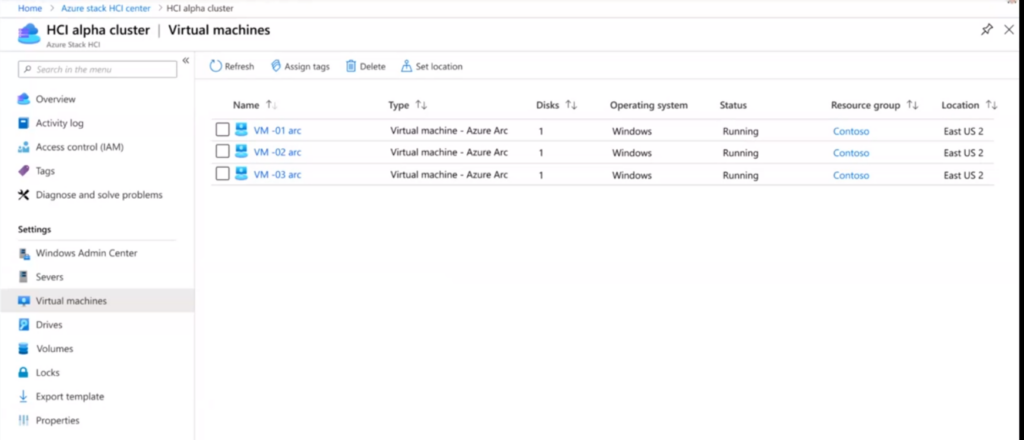Click the Windows Admin Center icon

tap(24, 253)
